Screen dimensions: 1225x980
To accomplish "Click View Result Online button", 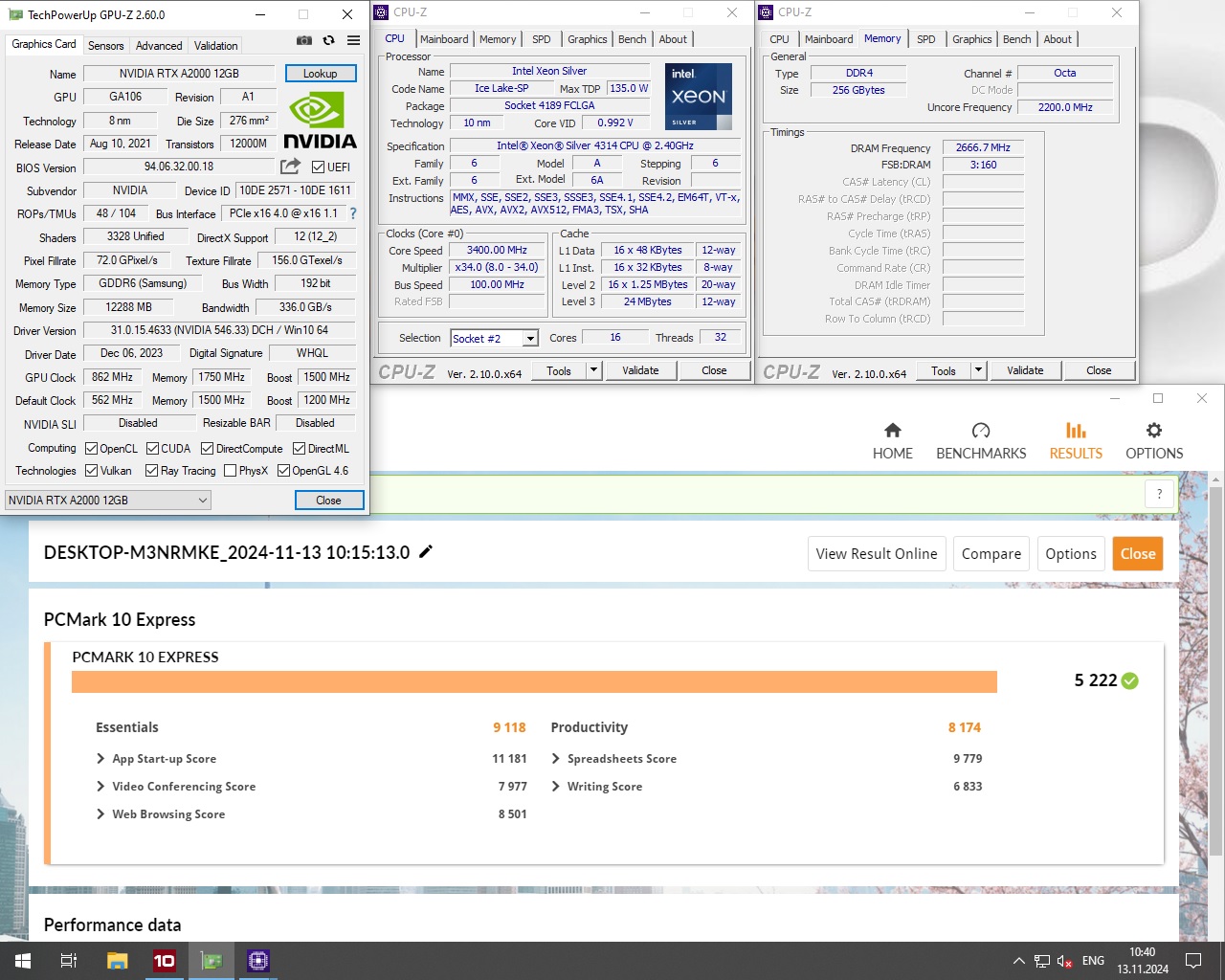I will pyautogui.click(x=877, y=553).
